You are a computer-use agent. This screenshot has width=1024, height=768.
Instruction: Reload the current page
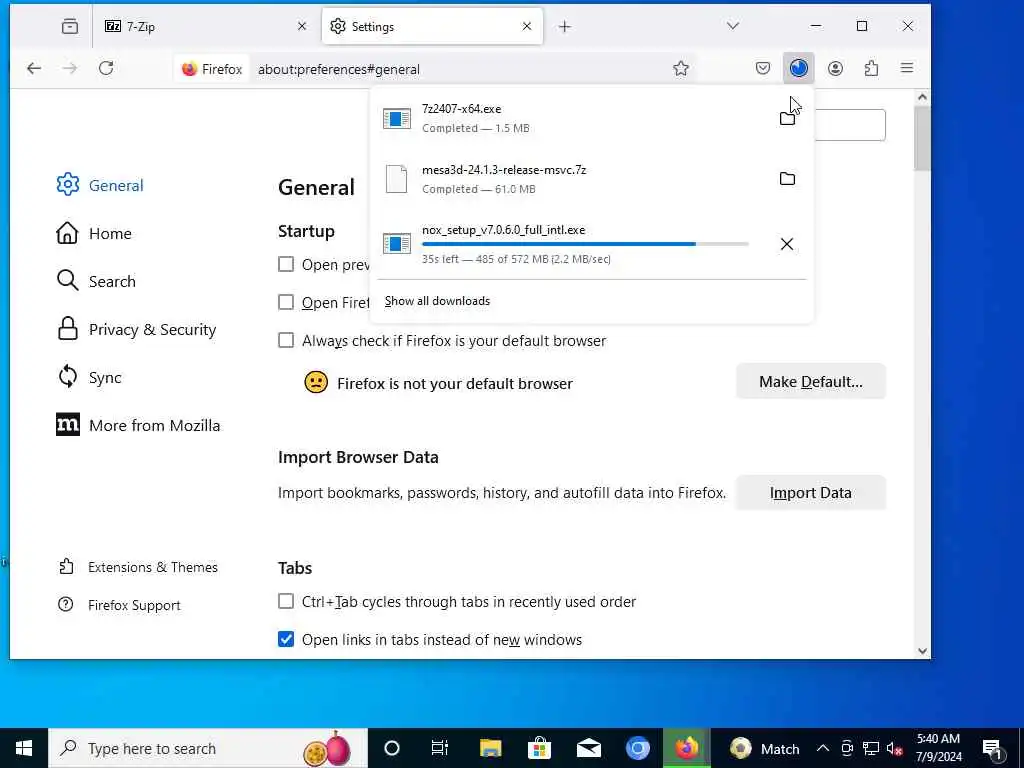(106, 68)
